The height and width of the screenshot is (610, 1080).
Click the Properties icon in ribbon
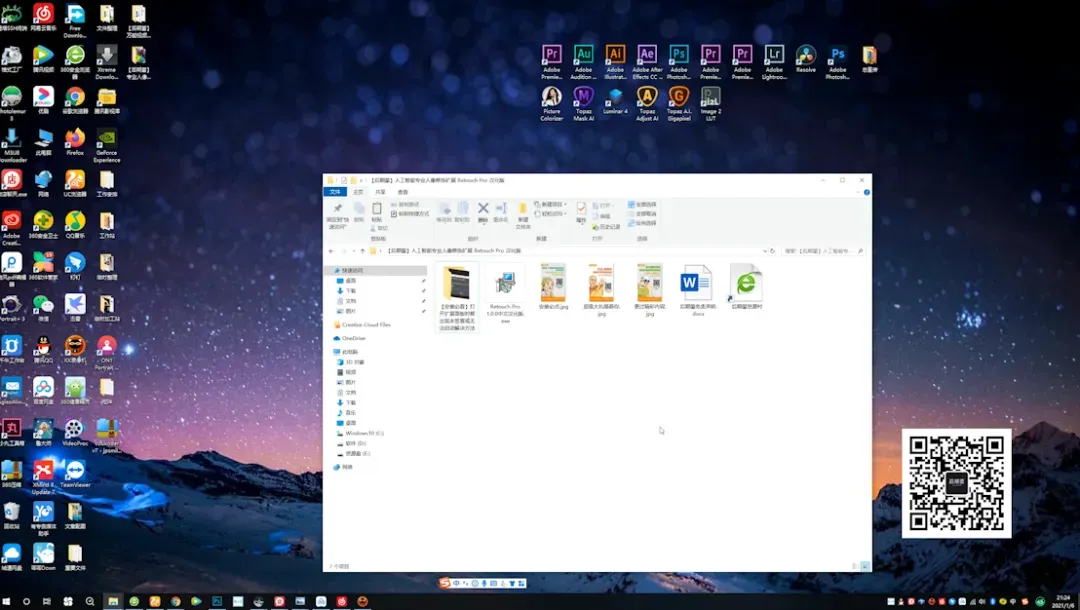tap(581, 210)
